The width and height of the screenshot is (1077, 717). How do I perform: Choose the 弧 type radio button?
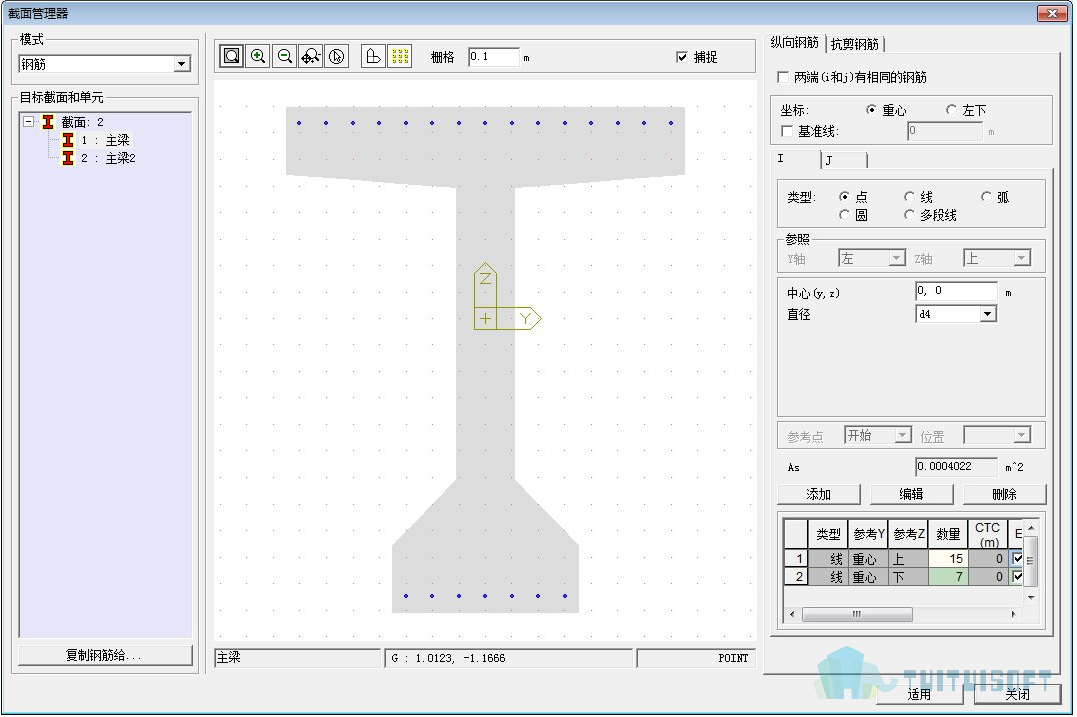(986, 196)
